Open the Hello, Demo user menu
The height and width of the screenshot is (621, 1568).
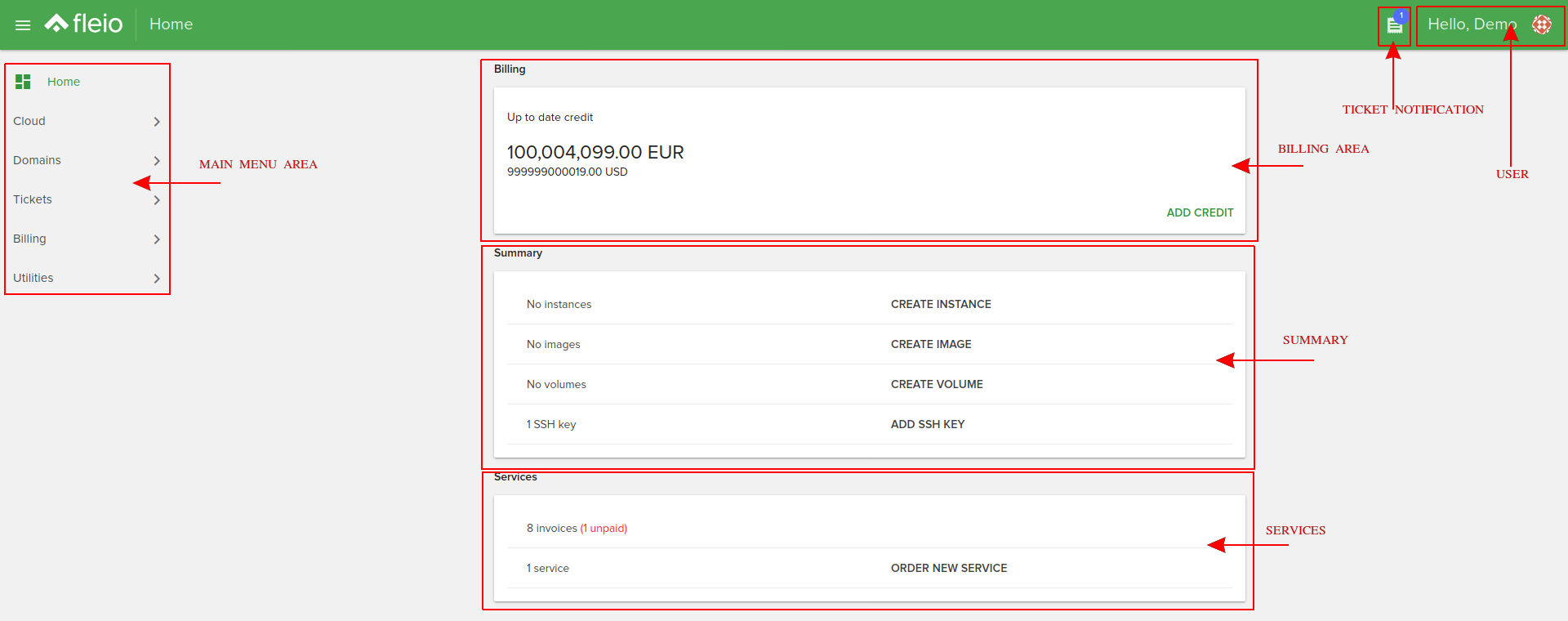click(1471, 25)
